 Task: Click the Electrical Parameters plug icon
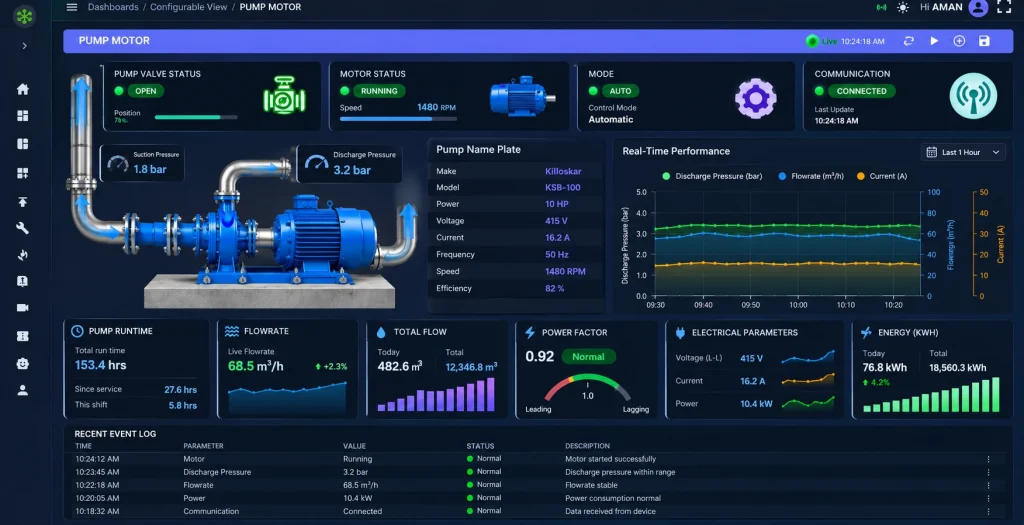point(680,332)
